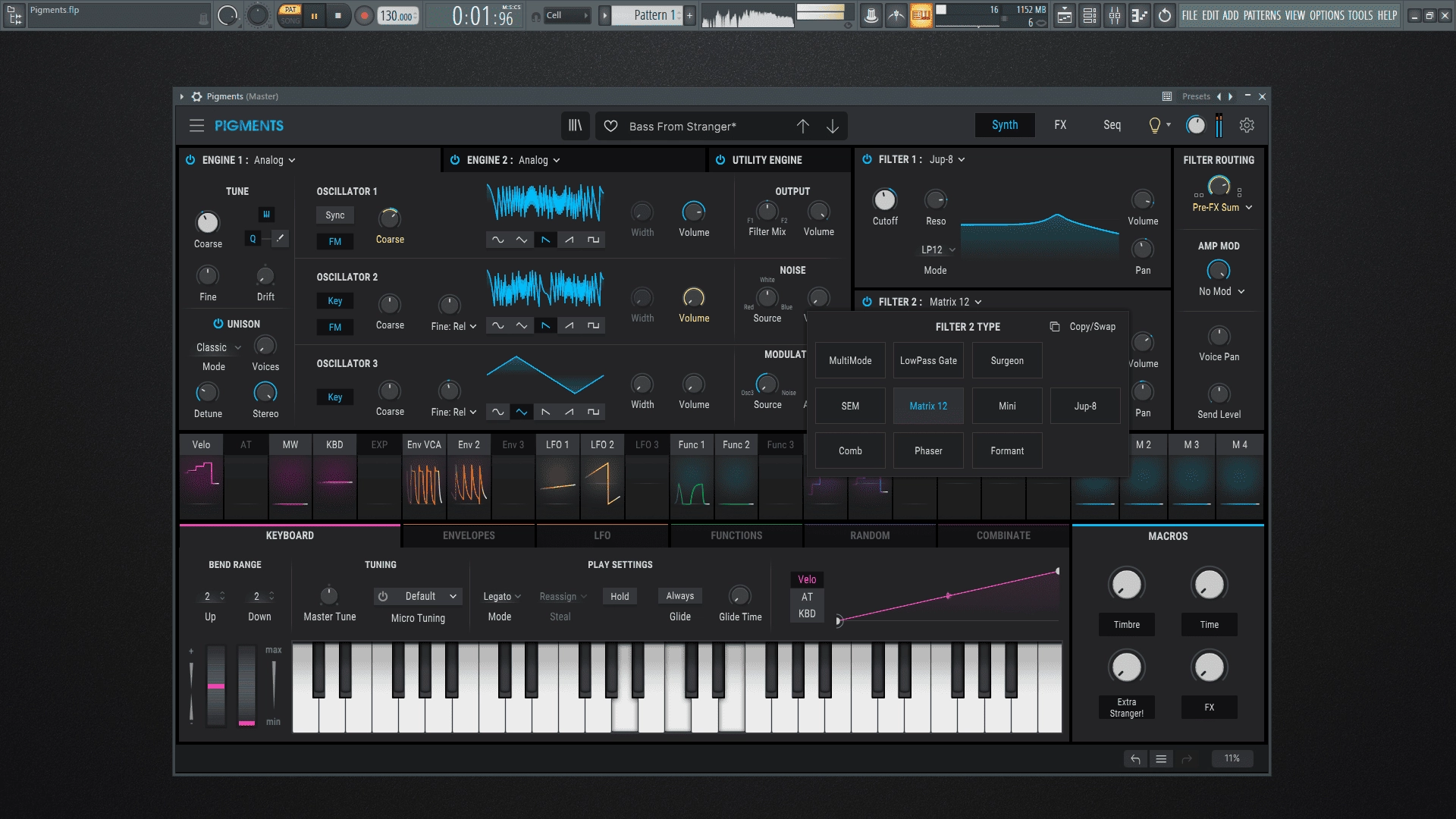
Task: Toggle Filter 1 power button
Action: pyautogui.click(x=867, y=159)
